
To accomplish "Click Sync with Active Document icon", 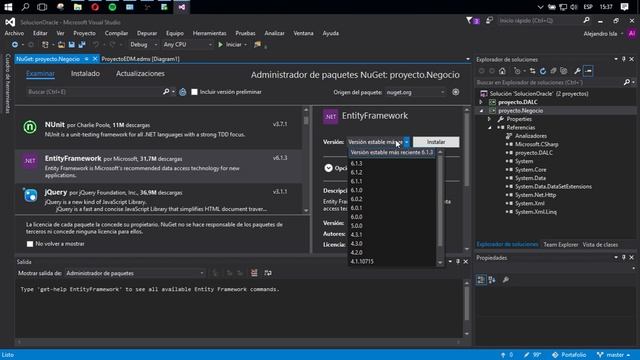I will click(532, 71).
